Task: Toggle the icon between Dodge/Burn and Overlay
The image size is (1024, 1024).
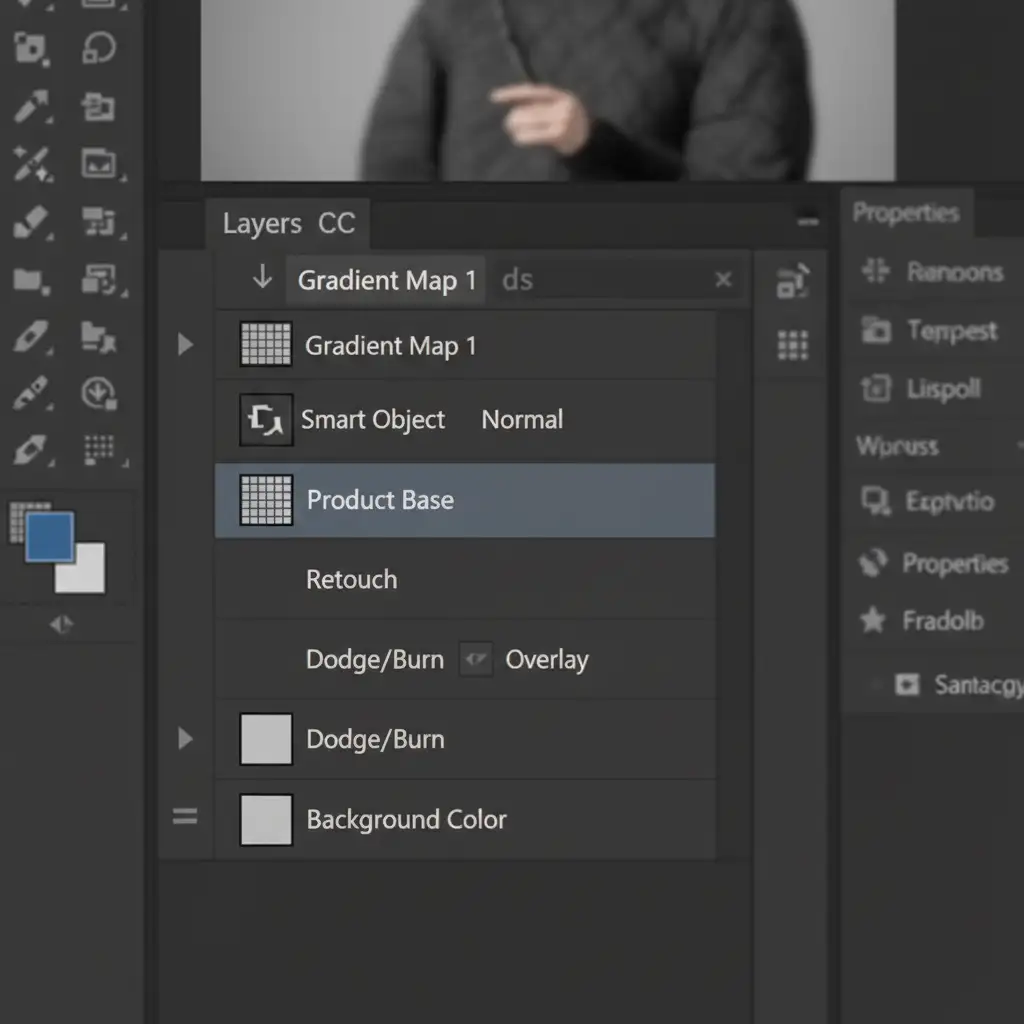Action: pos(476,660)
